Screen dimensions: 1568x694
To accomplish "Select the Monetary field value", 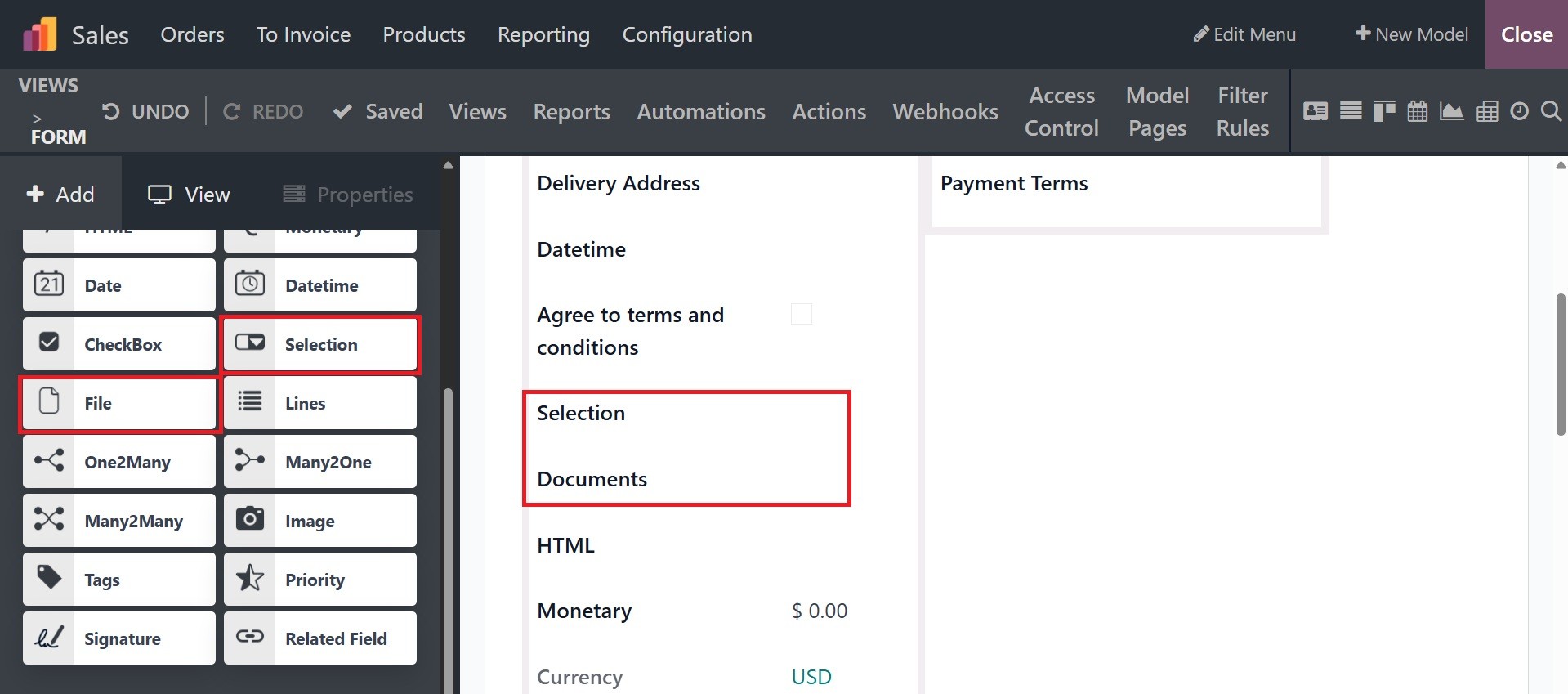I will pyautogui.click(x=820, y=611).
